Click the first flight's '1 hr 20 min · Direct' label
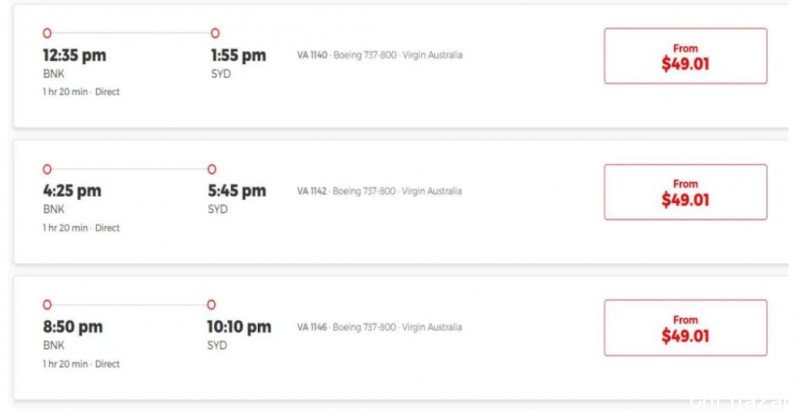800x412 pixels. (x=81, y=92)
